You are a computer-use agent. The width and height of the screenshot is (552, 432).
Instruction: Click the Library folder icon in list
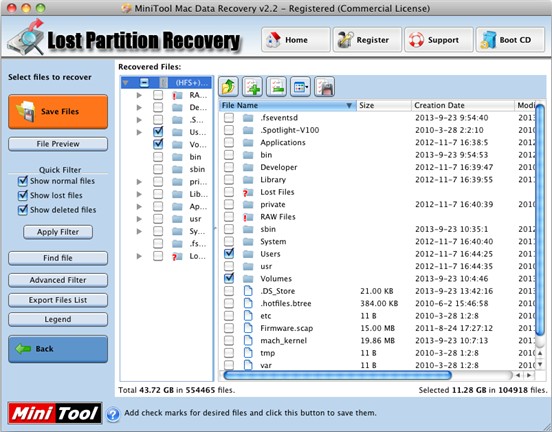click(x=248, y=180)
